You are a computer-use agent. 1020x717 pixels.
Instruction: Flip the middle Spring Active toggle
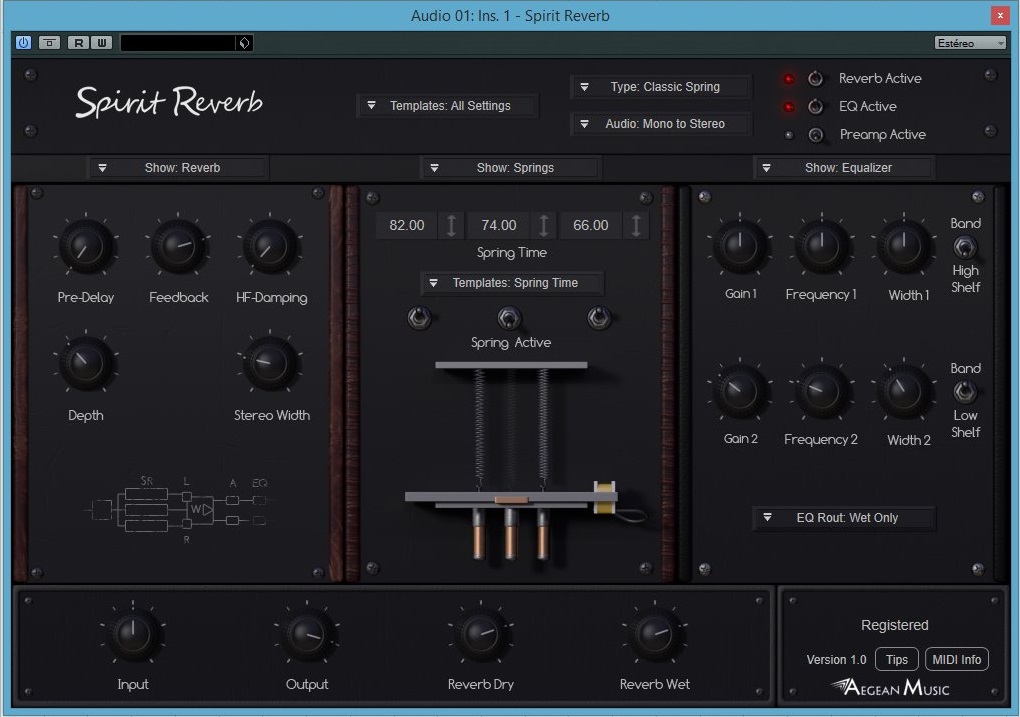(509, 318)
